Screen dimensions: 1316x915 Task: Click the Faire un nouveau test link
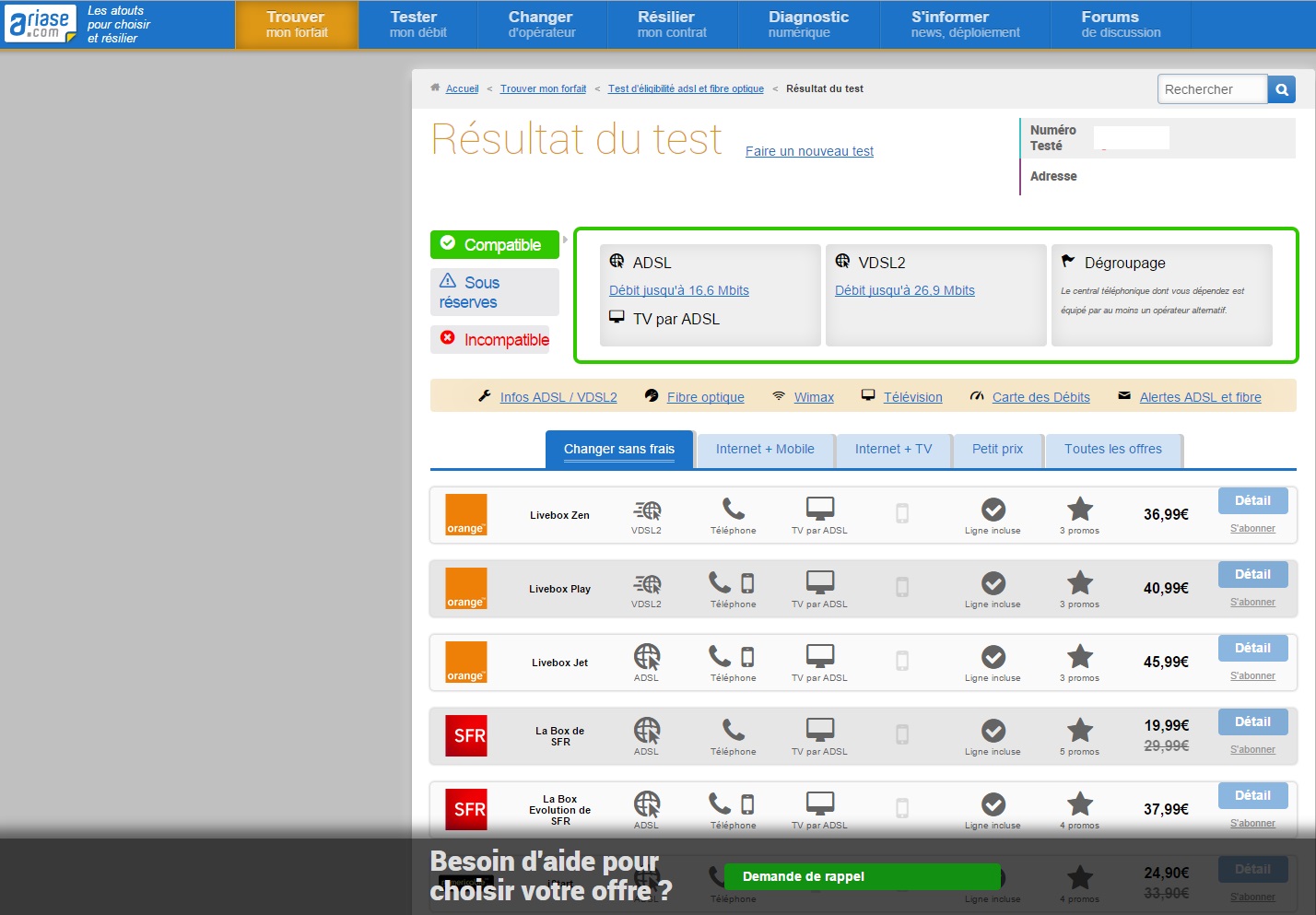click(809, 151)
